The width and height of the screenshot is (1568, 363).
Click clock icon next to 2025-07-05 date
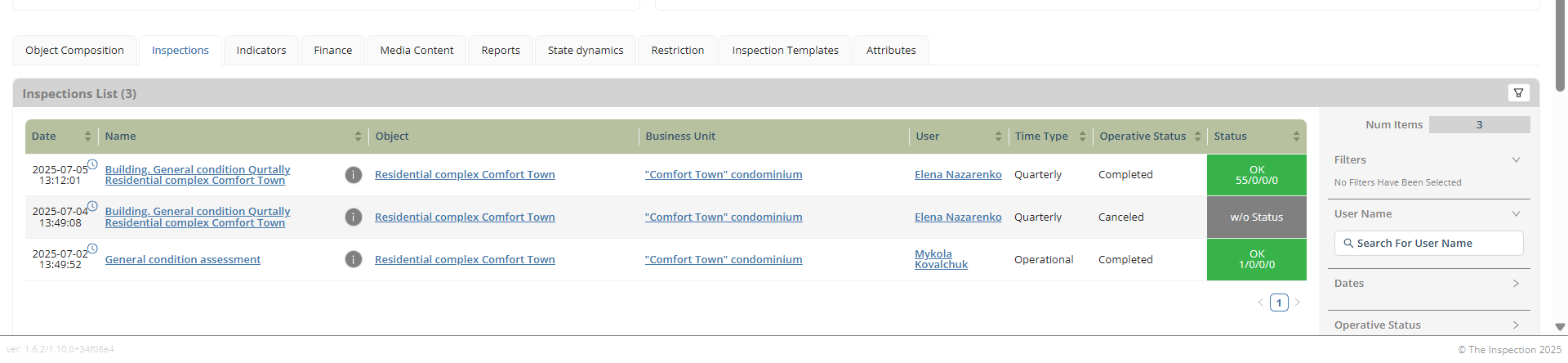point(92,164)
